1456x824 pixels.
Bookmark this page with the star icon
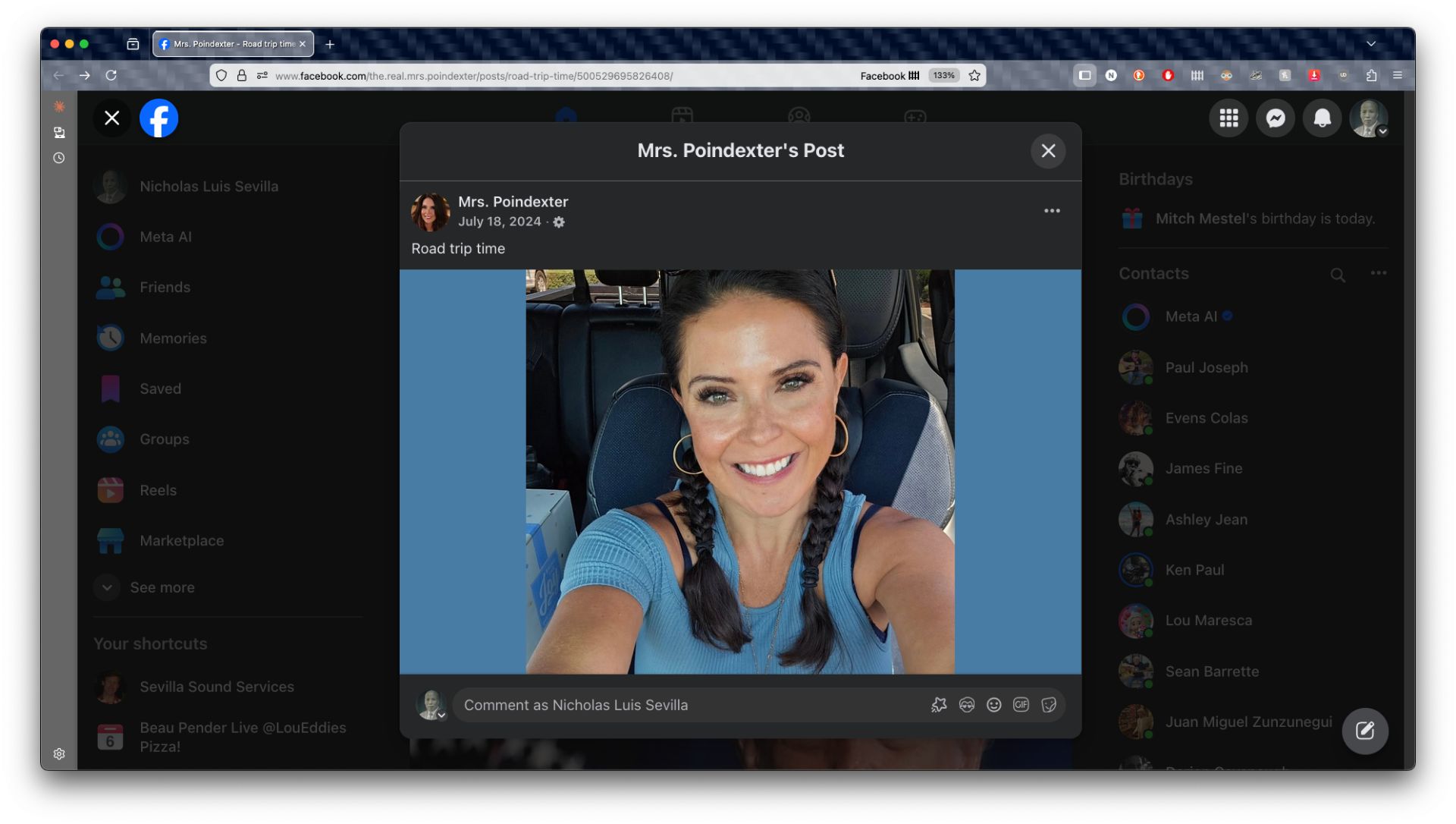(974, 75)
